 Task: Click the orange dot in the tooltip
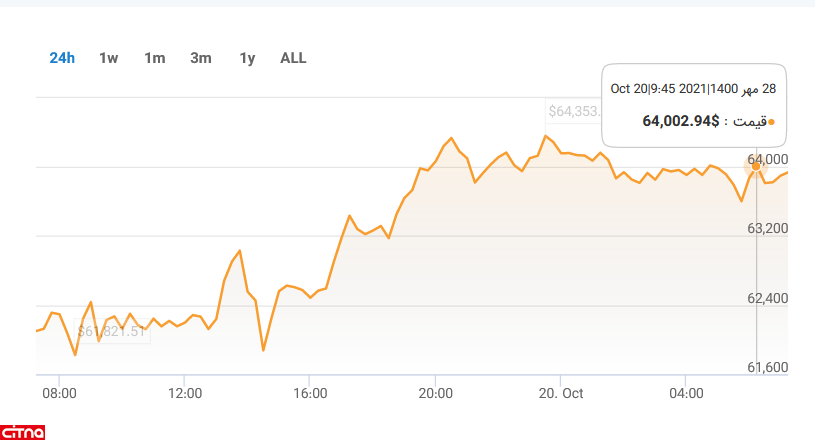point(771,122)
